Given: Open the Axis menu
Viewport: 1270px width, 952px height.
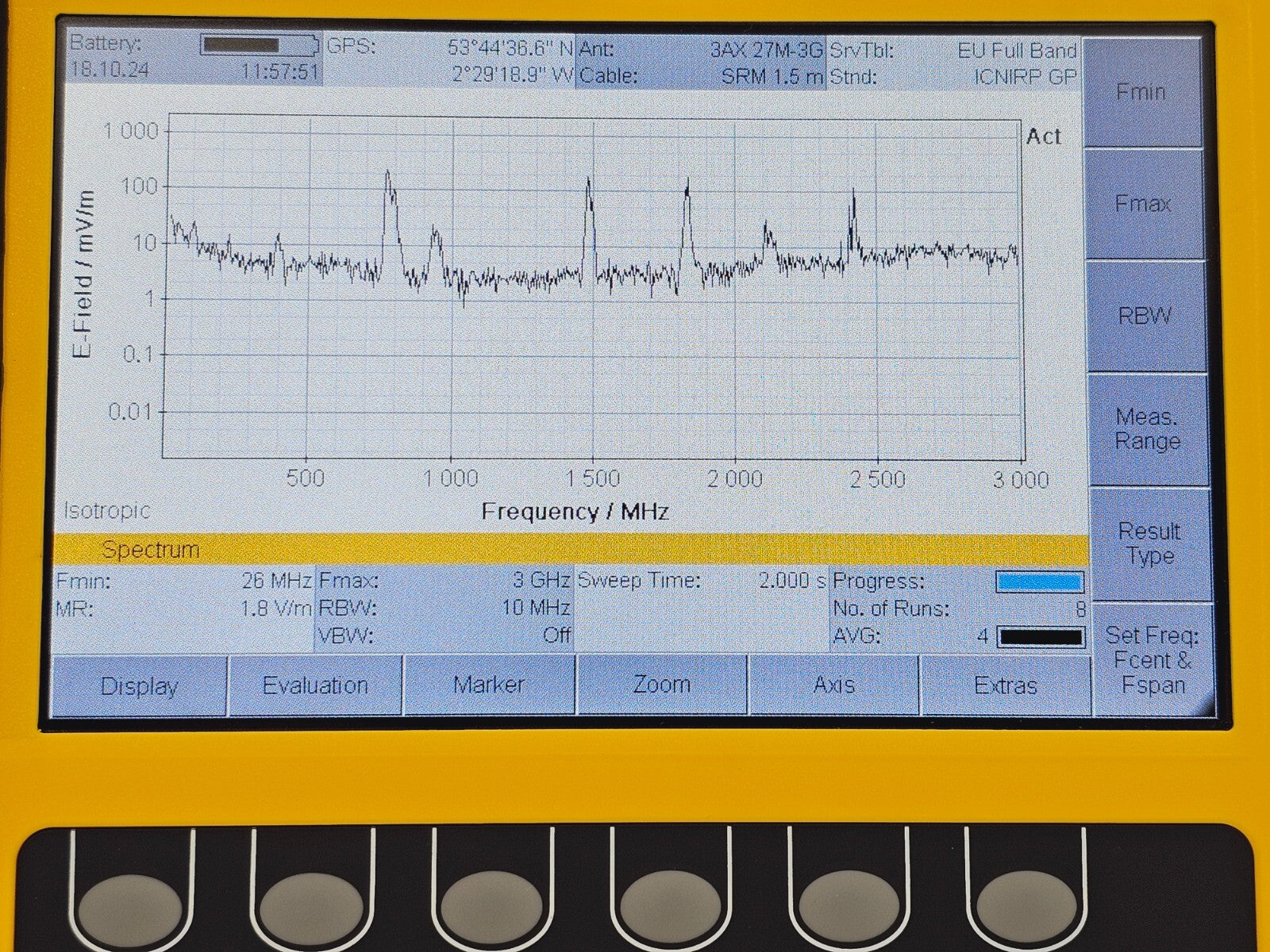Looking at the screenshot, I should point(833,685).
